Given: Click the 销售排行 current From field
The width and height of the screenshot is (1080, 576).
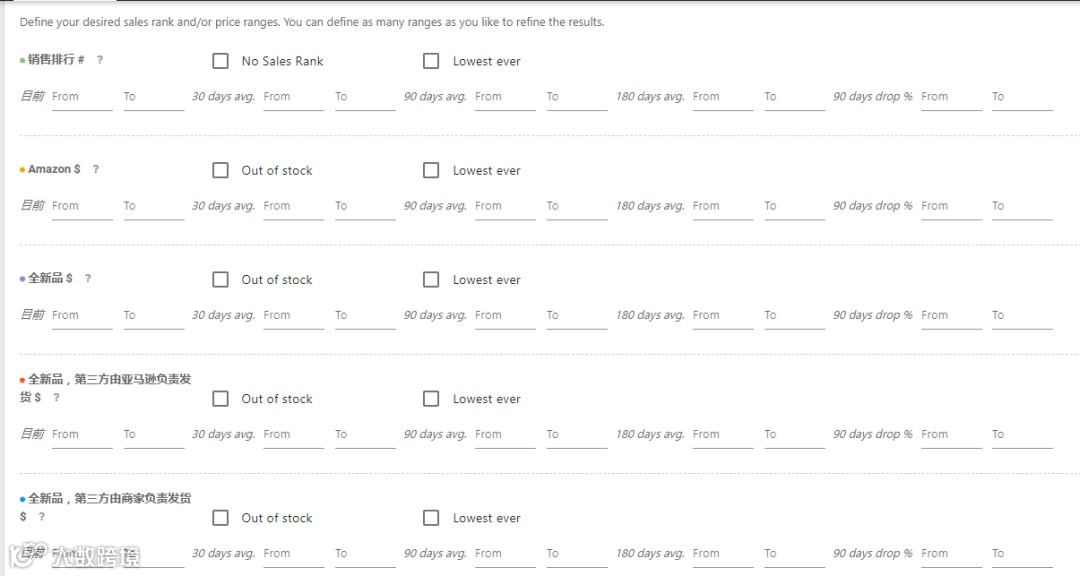Looking at the screenshot, I should pyautogui.click(x=82, y=97).
